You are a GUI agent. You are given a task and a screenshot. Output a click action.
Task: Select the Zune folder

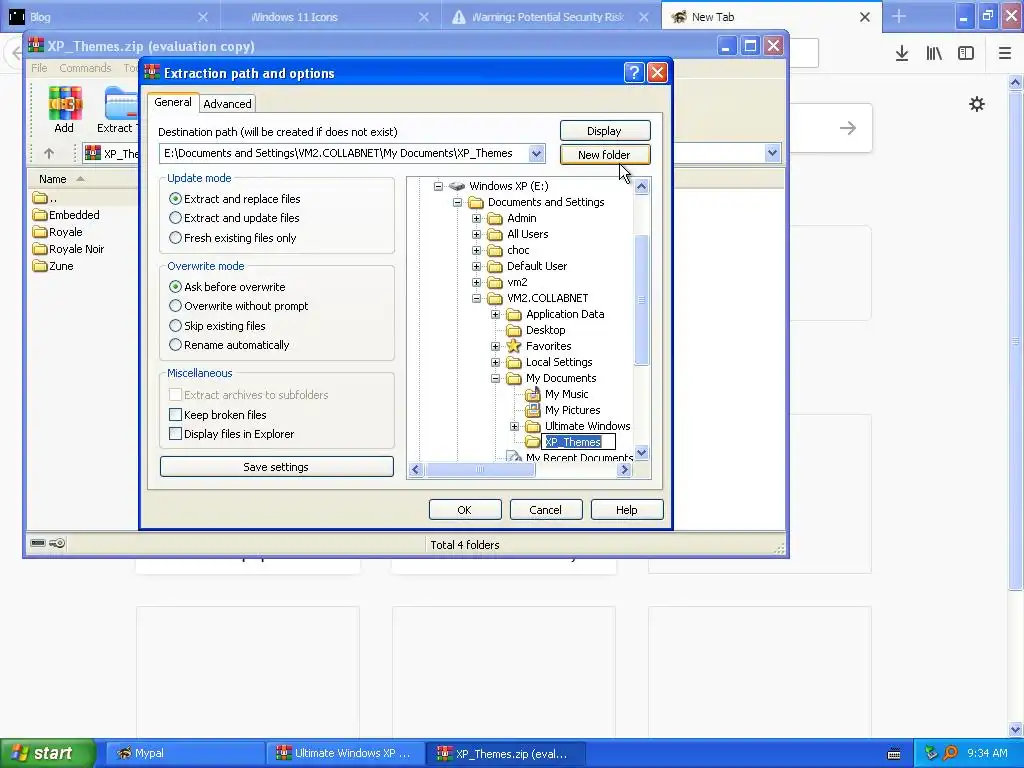pyautogui.click(x=53, y=266)
